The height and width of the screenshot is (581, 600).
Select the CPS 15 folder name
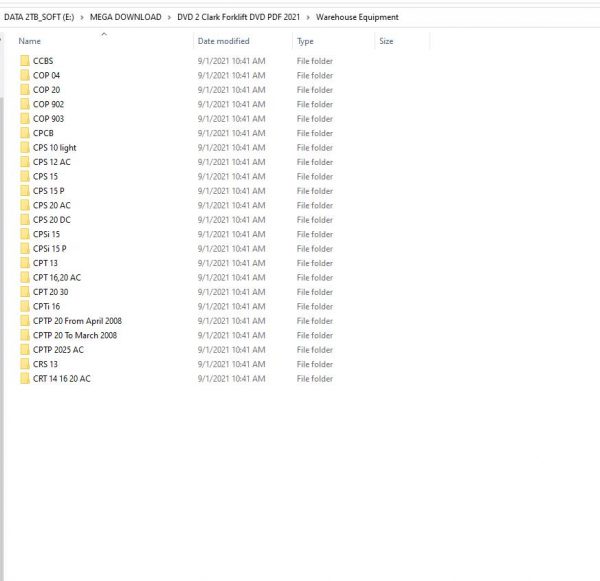coord(45,176)
